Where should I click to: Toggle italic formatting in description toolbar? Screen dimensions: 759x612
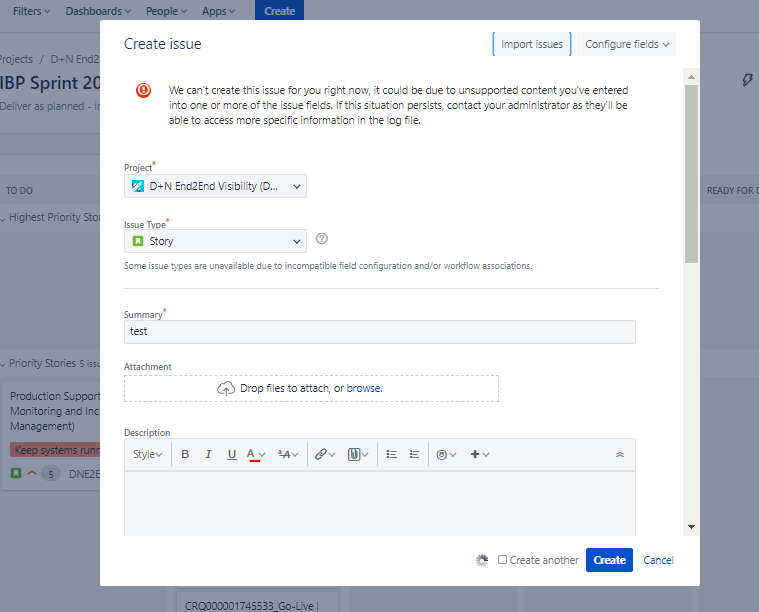208,454
